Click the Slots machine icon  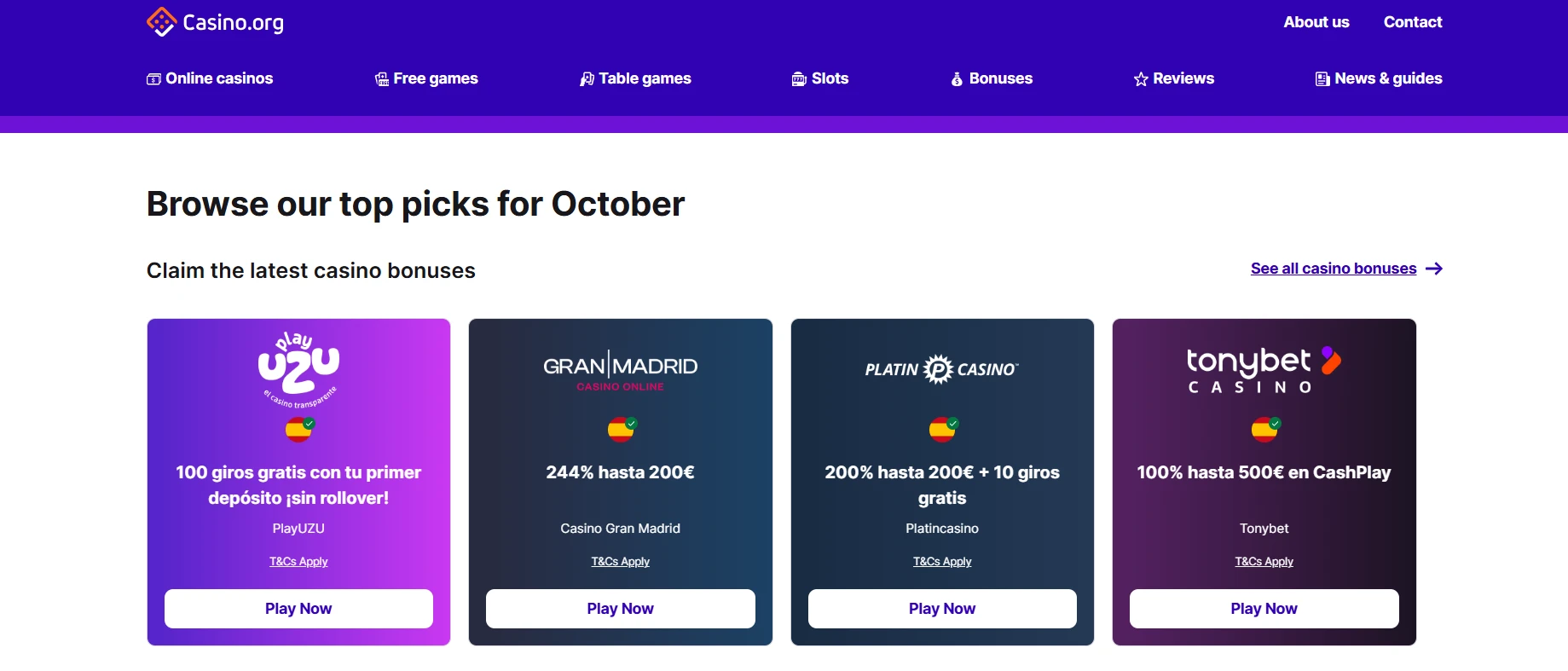pos(799,79)
